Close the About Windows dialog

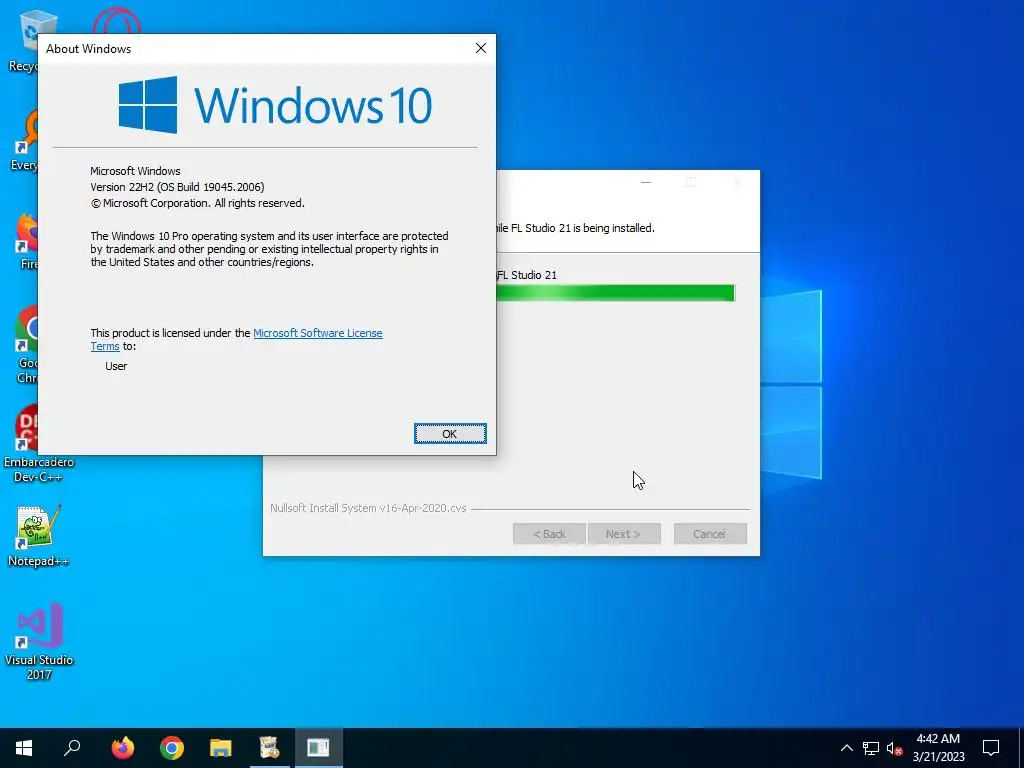[481, 48]
